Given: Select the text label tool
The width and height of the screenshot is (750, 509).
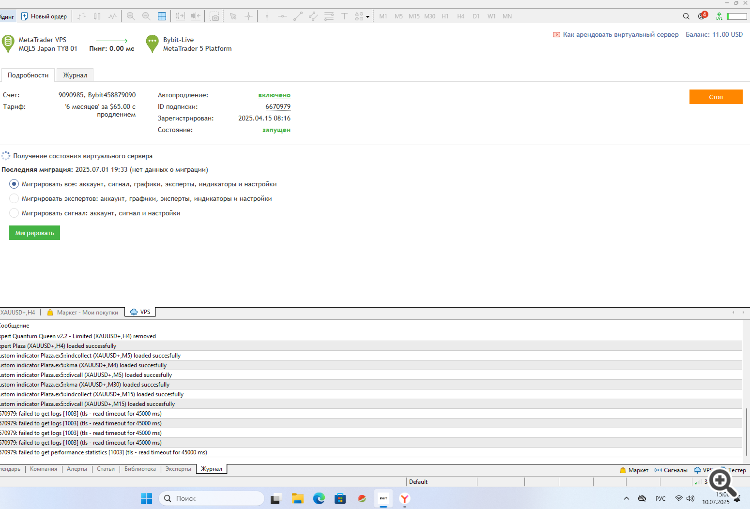Looking at the screenshot, I should (344, 16).
